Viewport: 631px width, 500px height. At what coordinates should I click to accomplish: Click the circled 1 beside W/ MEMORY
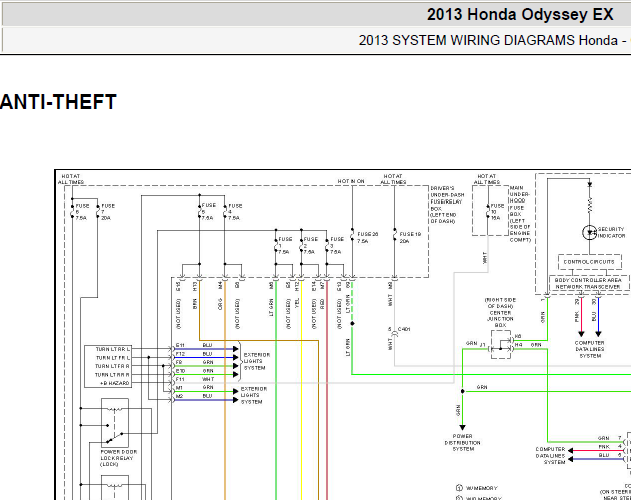459,488
